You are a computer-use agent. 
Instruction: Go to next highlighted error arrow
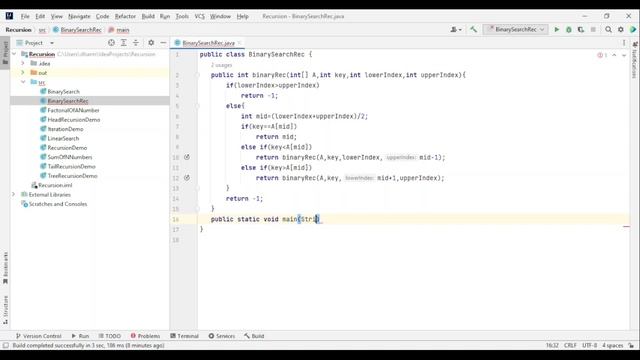pos(624,55)
